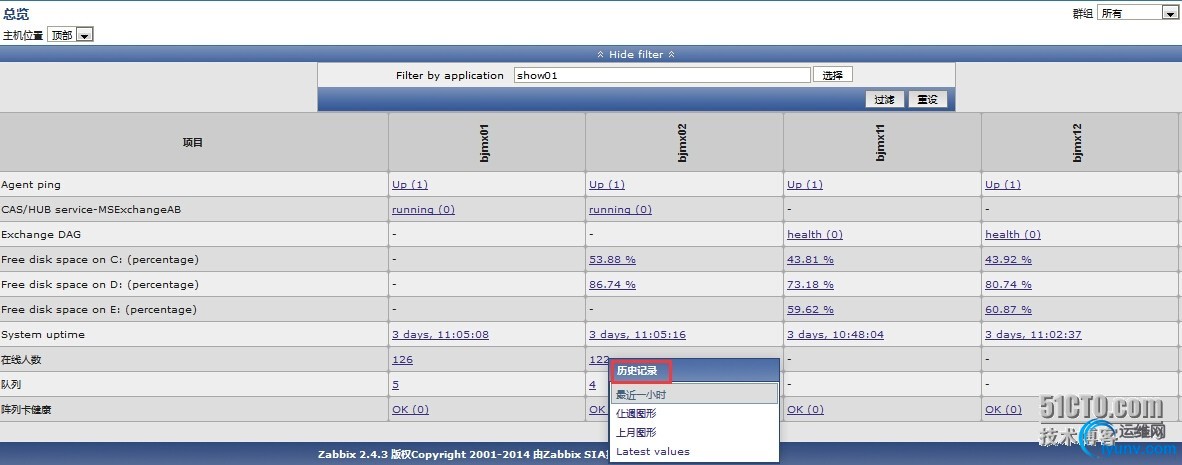Open uptime 3 days, 11:02:37 for bjmx12
Image resolution: width=1182 pixels, height=465 pixels.
[x=1033, y=335]
